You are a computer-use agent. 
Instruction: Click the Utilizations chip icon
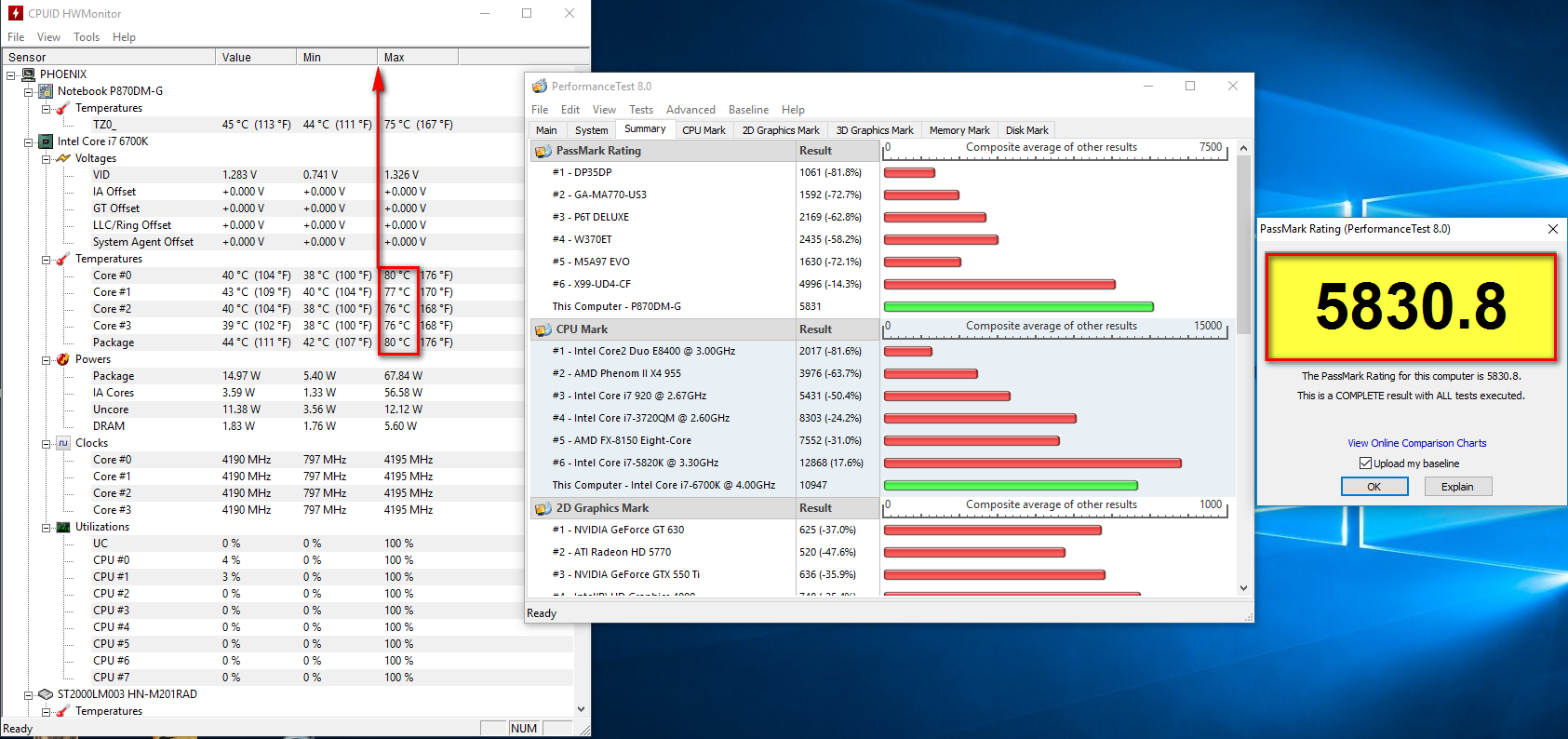pyautogui.click(x=63, y=527)
